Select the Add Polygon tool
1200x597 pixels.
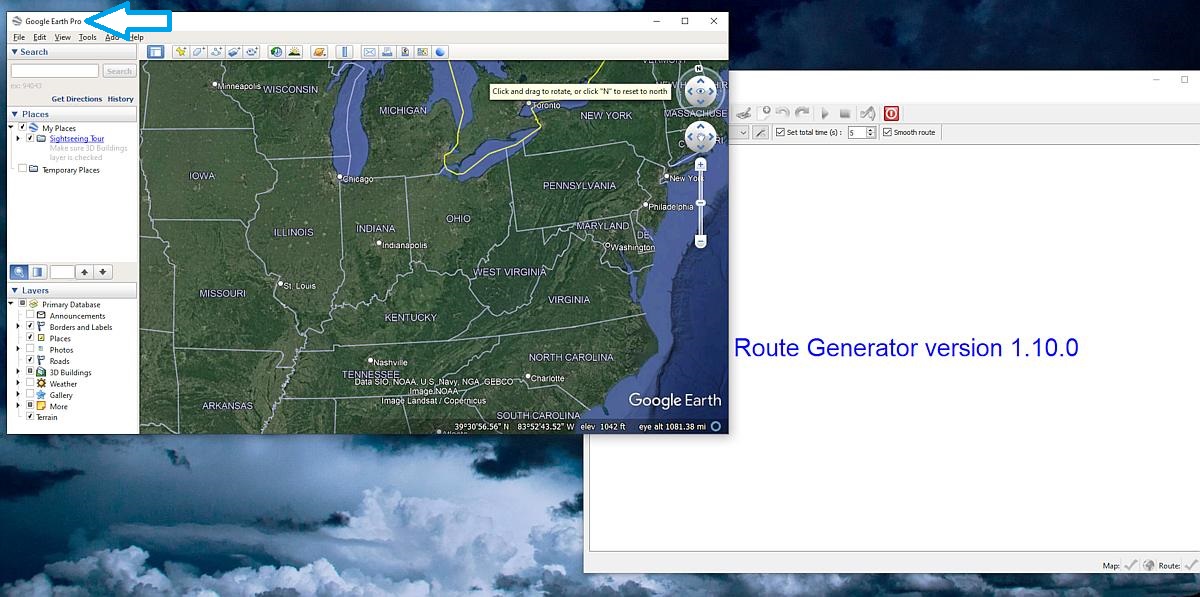198,52
